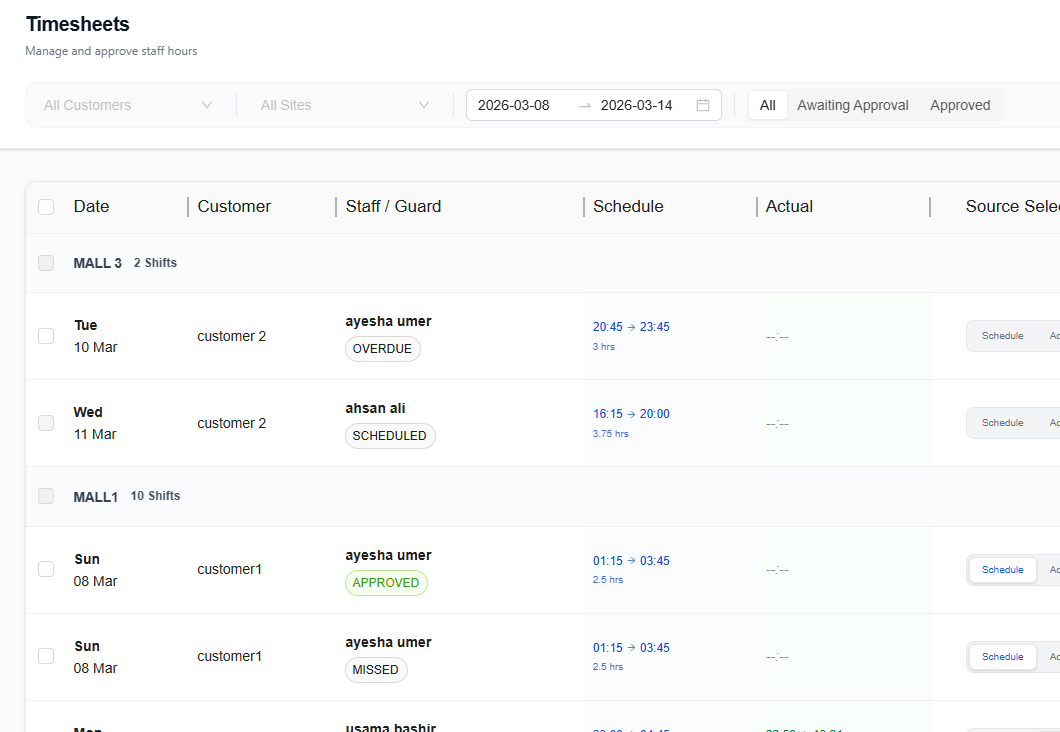Image resolution: width=1060 pixels, height=732 pixels.
Task: Click the MISSED status badge
Action: pyautogui.click(x=376, y=670)
